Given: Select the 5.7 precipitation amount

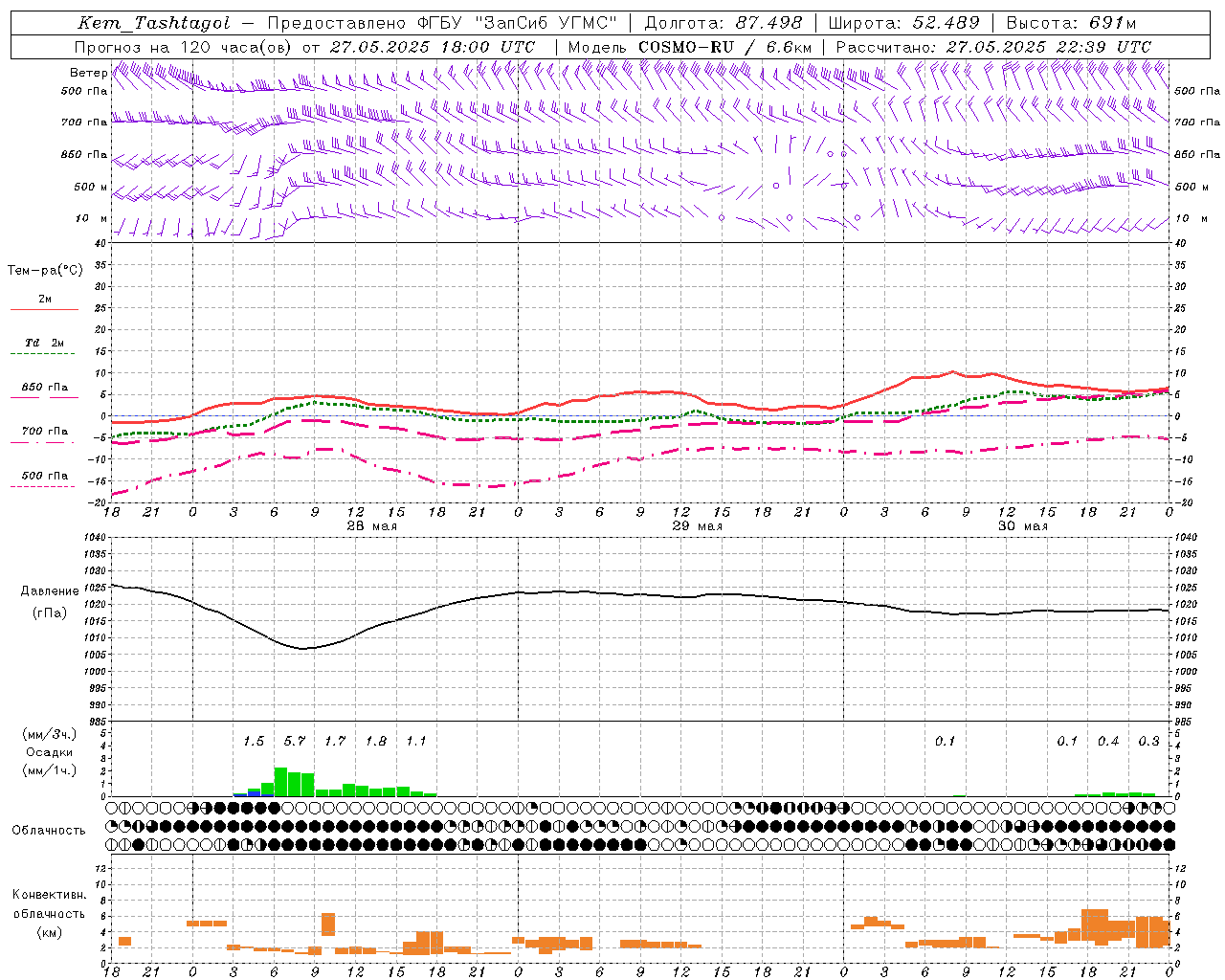Looking at the screenshot, I should [x=295, y=742].
